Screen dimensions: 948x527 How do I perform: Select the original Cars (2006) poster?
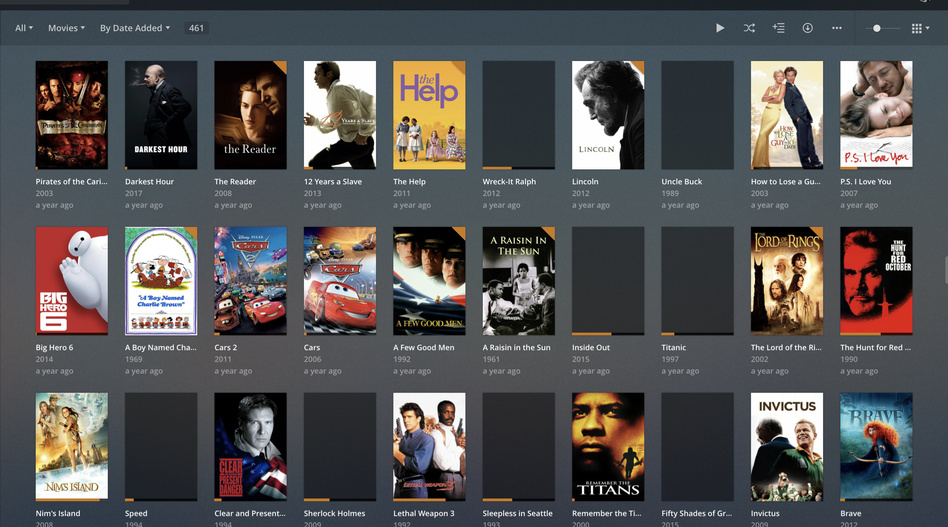point(340,281)
